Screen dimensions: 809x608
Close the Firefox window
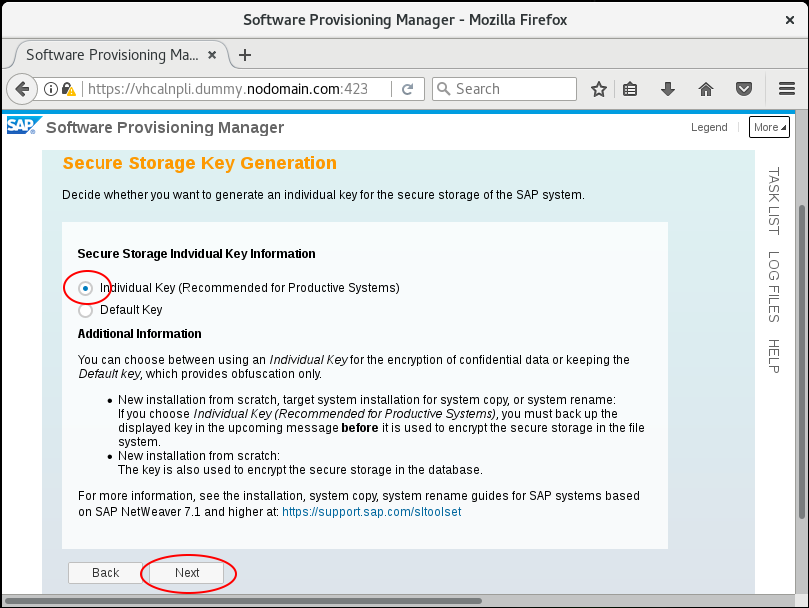pyautogui.click(x=789, y=20)
